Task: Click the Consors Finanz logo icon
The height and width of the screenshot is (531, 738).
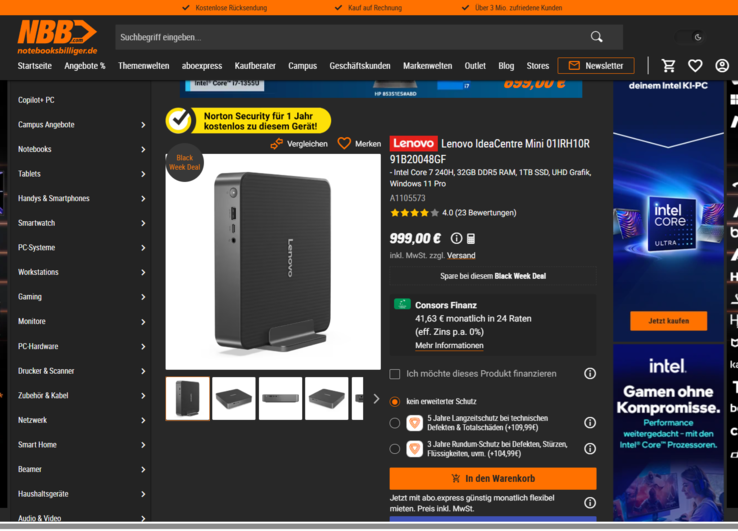Action: click(x=402, y=304)
